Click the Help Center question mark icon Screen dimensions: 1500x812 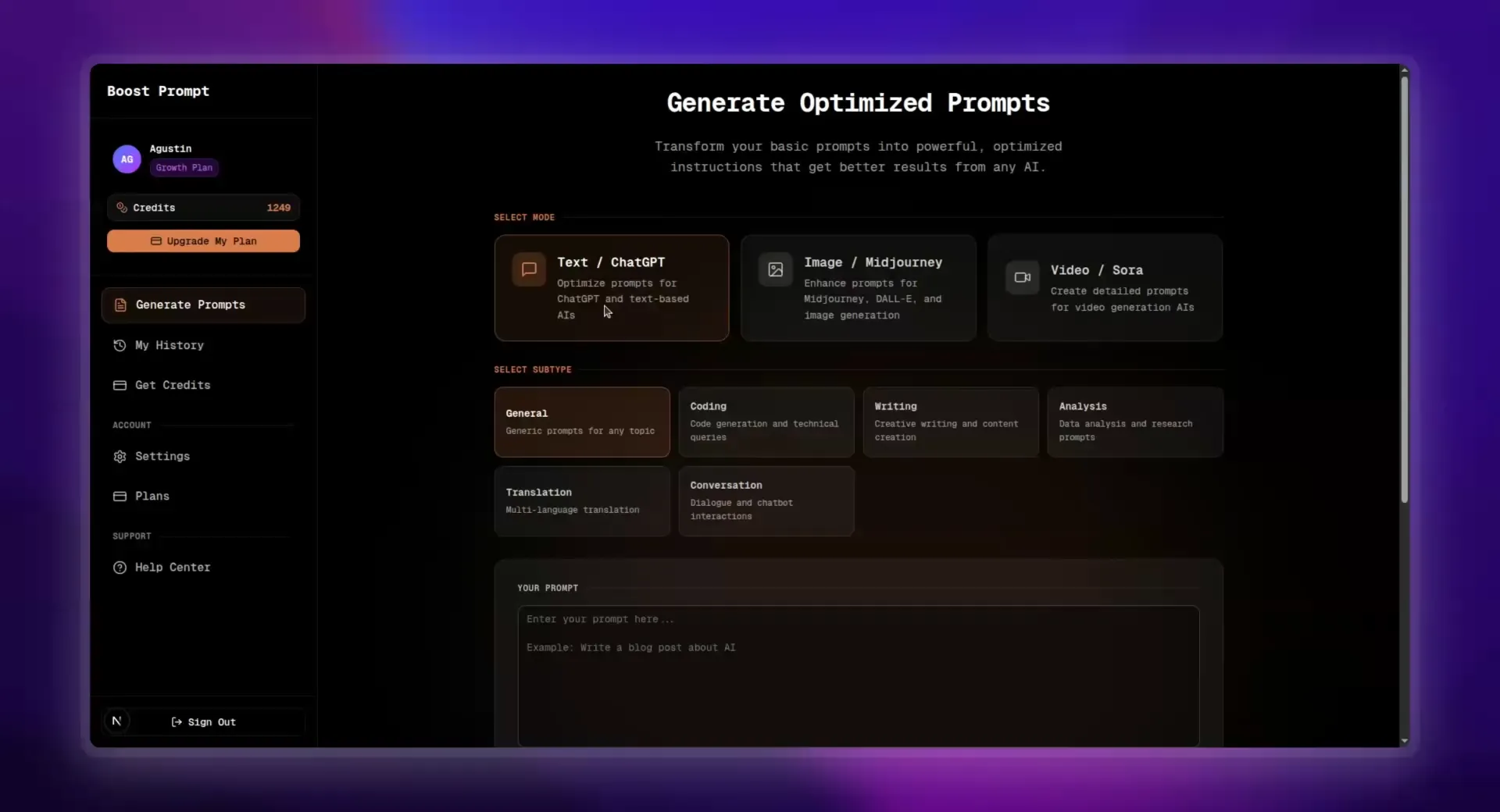click(x=120, y=568)
